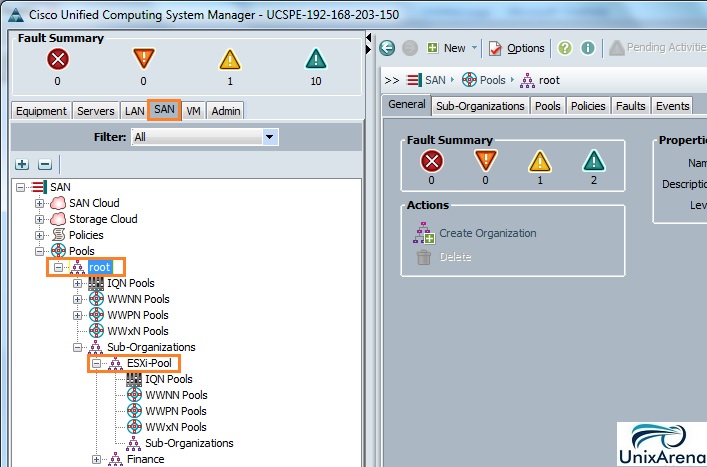Select the root organization item
Viewport: 707px width, 467px height.
(100, 267)
